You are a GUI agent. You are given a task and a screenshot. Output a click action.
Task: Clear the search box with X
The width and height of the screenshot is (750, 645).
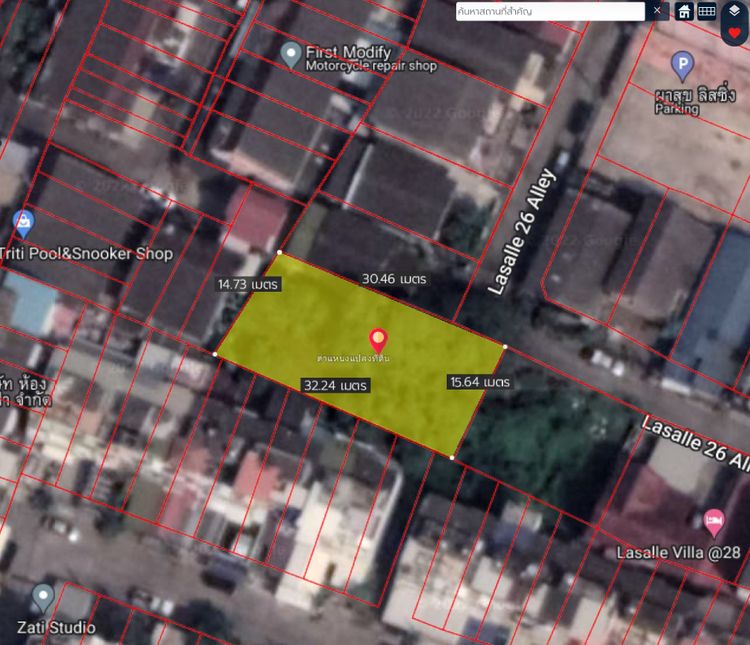point(657,11)
